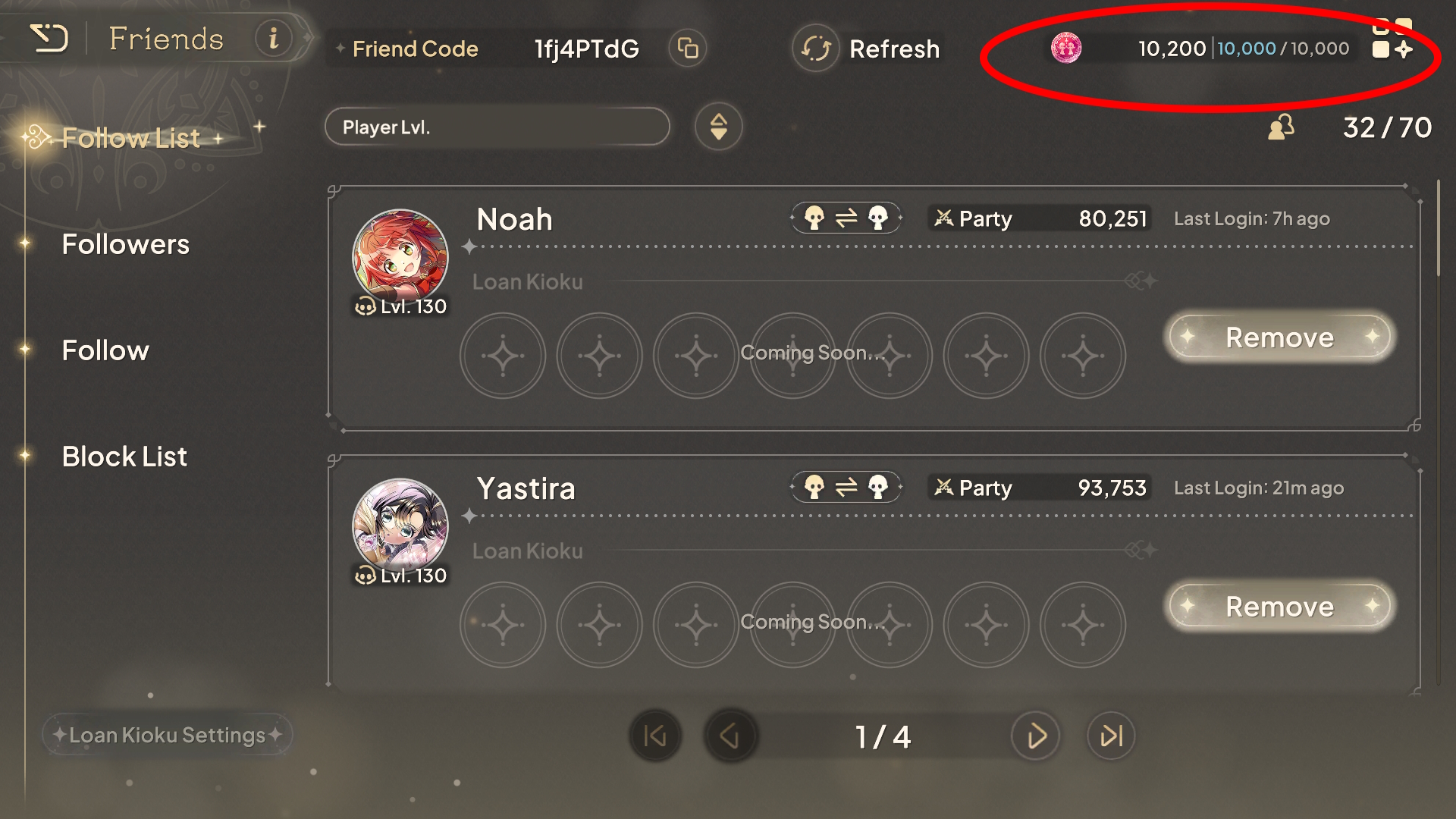Open the Friends info icon
Image resolution: width=1456 pixels, height=819 pixels.
click(x=273, y=38)
